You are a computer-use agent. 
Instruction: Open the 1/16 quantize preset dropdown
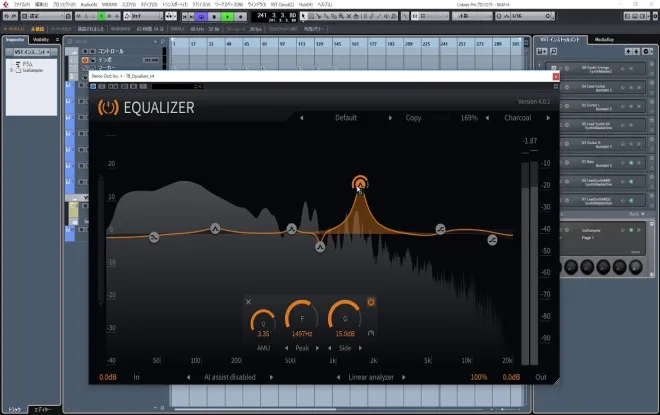click(x=531, y=16)
